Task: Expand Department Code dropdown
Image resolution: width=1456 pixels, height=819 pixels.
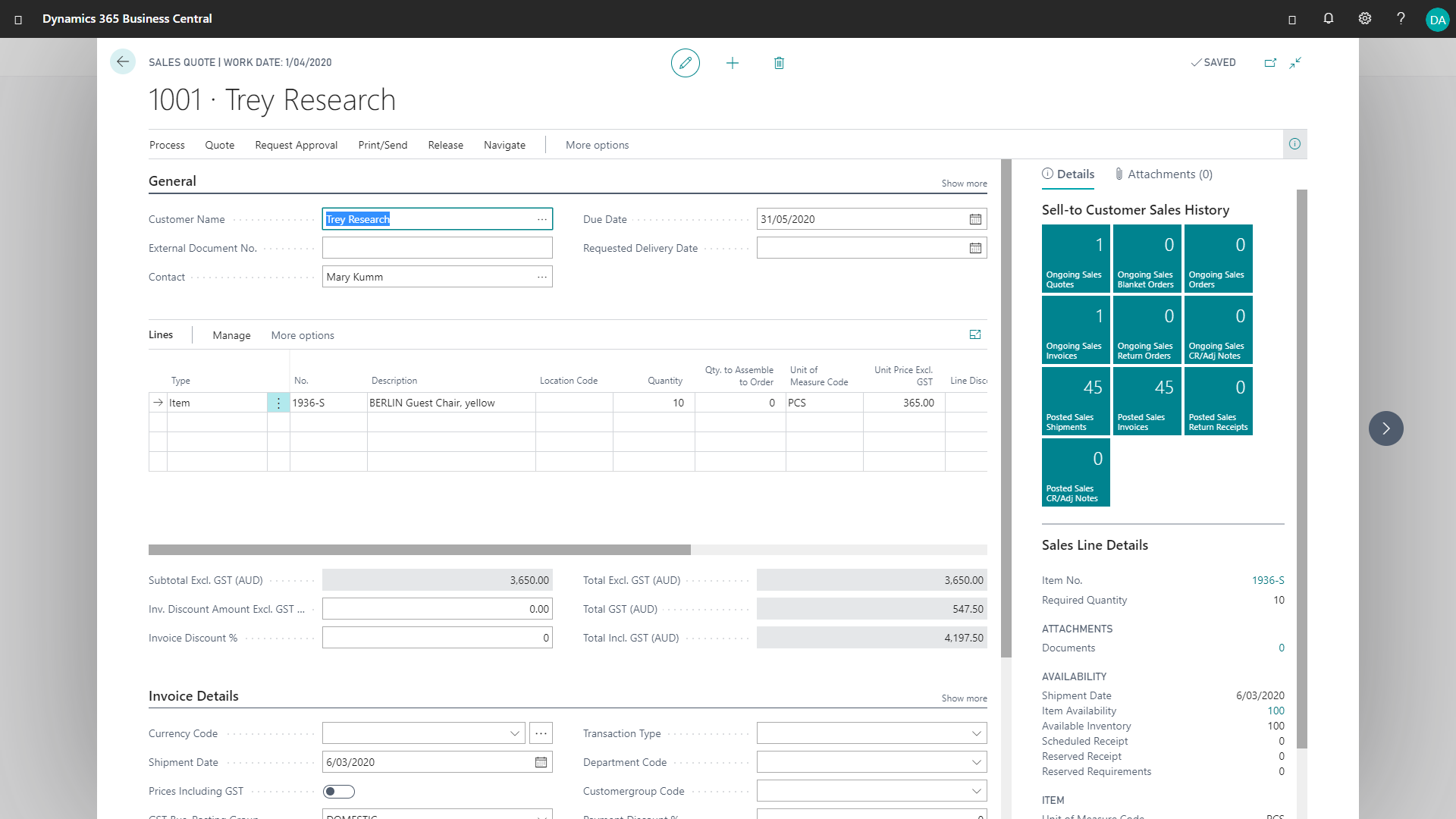Action: click(x=976, y=762)
